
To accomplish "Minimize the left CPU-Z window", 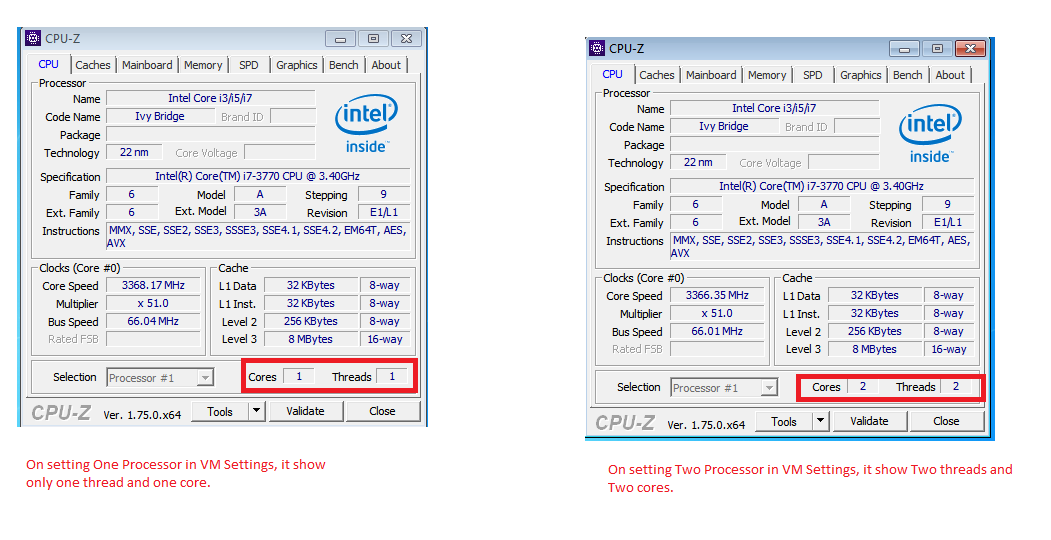I will 341,39.
